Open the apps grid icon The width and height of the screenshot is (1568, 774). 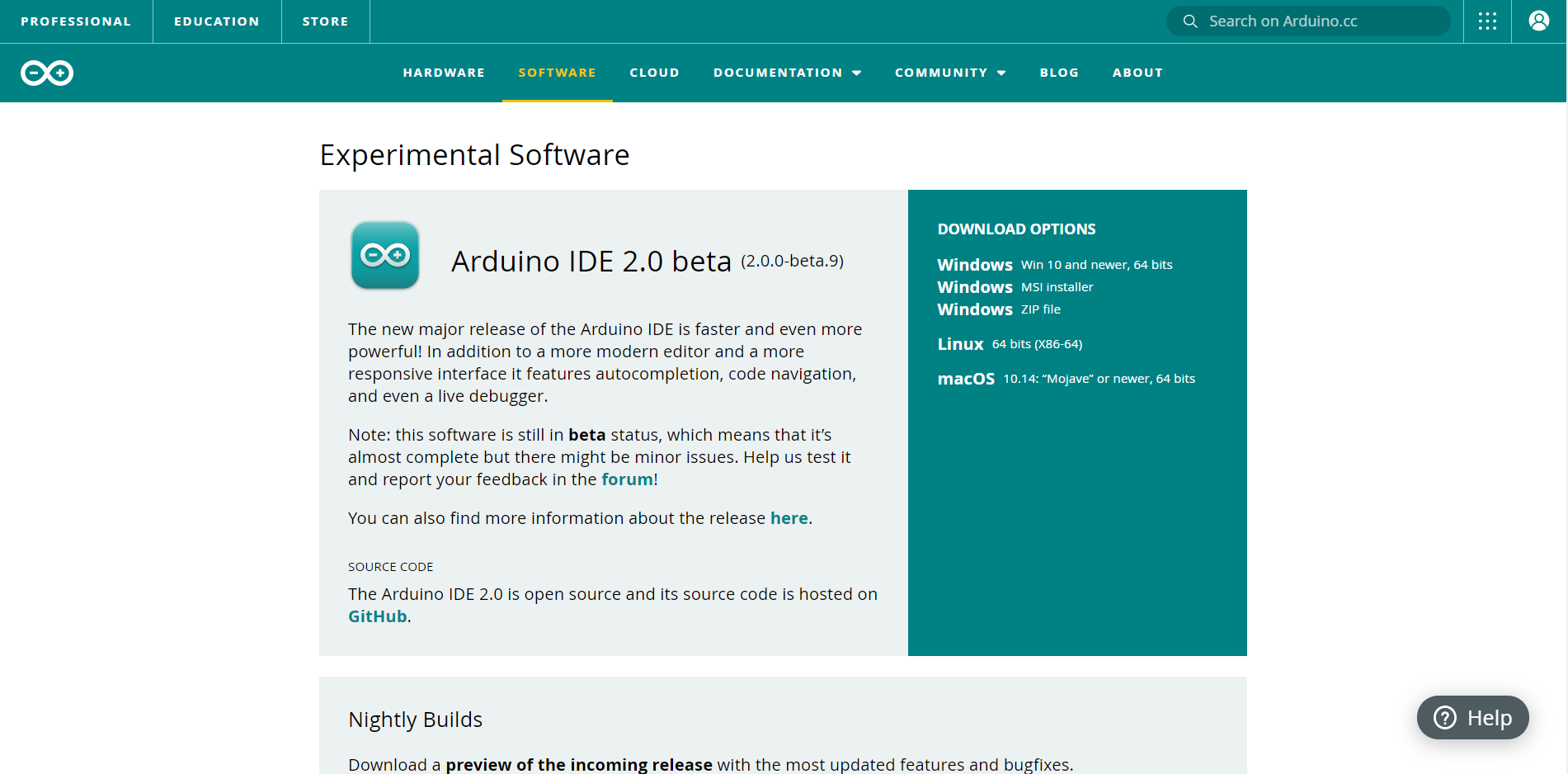[1487, 21]
